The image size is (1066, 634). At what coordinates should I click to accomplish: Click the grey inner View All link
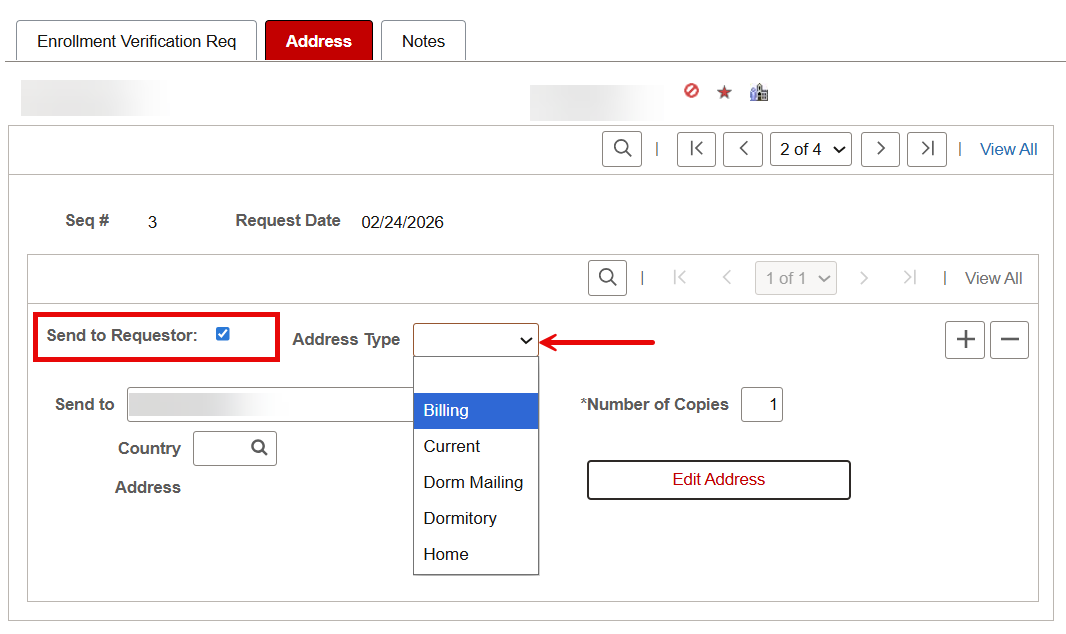click(993, 279)
